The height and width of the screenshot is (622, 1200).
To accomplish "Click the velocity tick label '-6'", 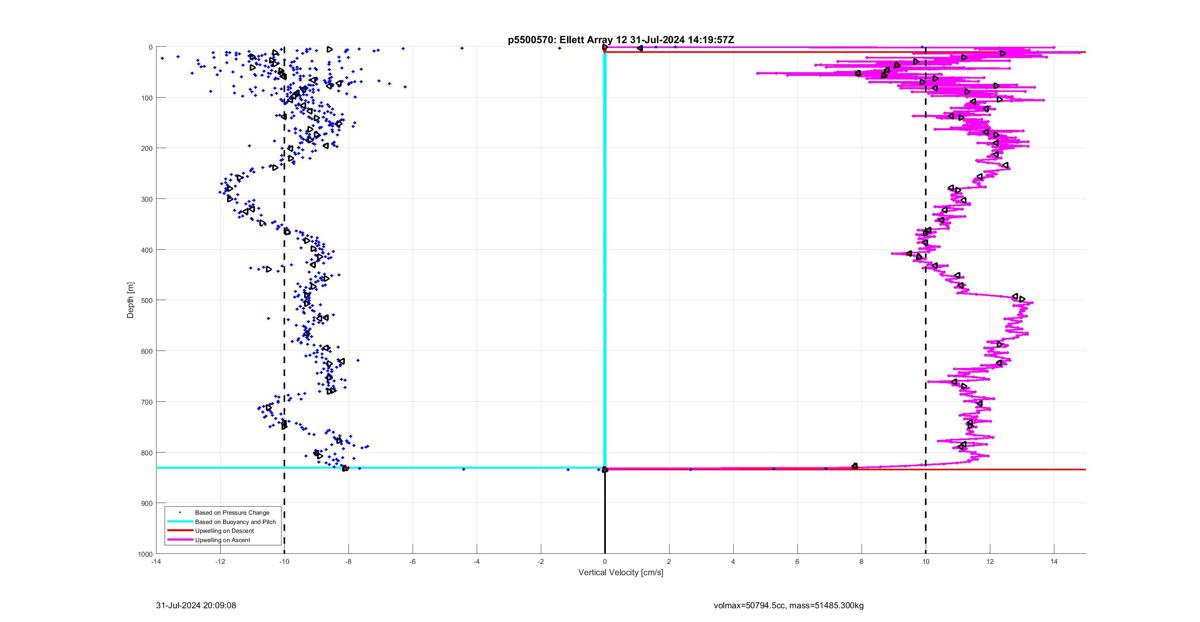I will (x=412, y=562).
